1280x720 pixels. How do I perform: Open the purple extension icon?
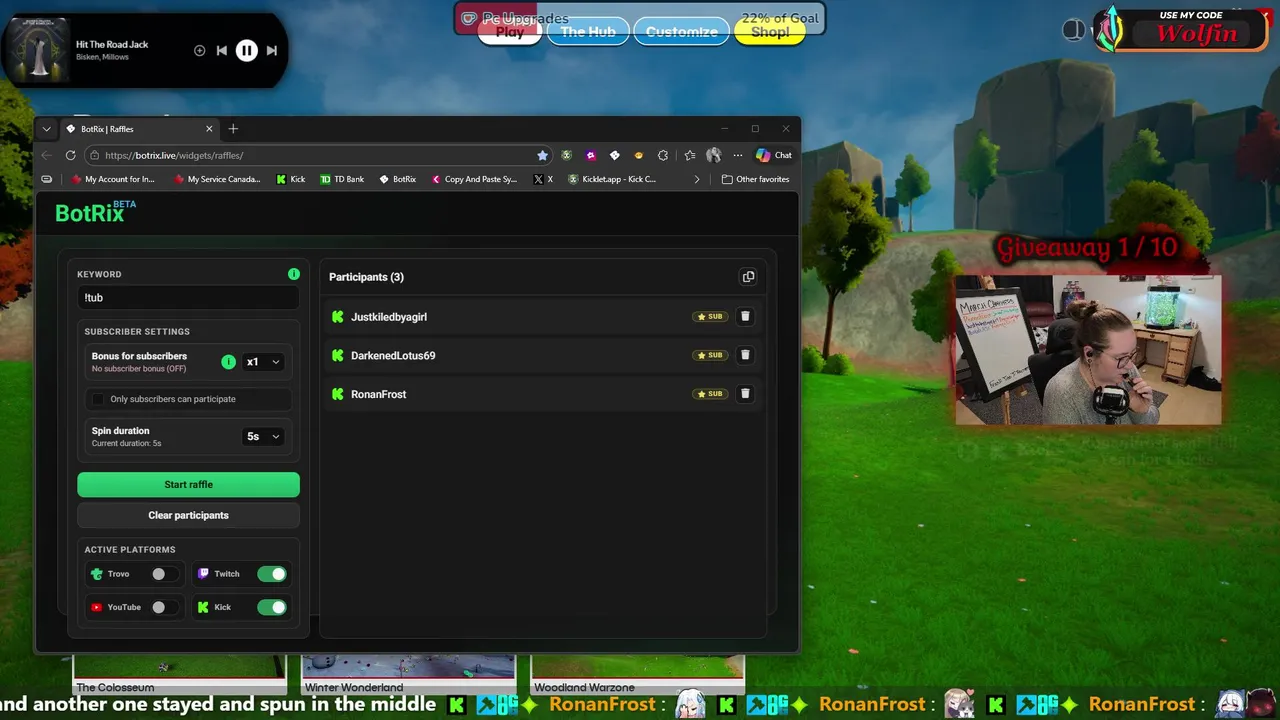(x=591, y=155)
